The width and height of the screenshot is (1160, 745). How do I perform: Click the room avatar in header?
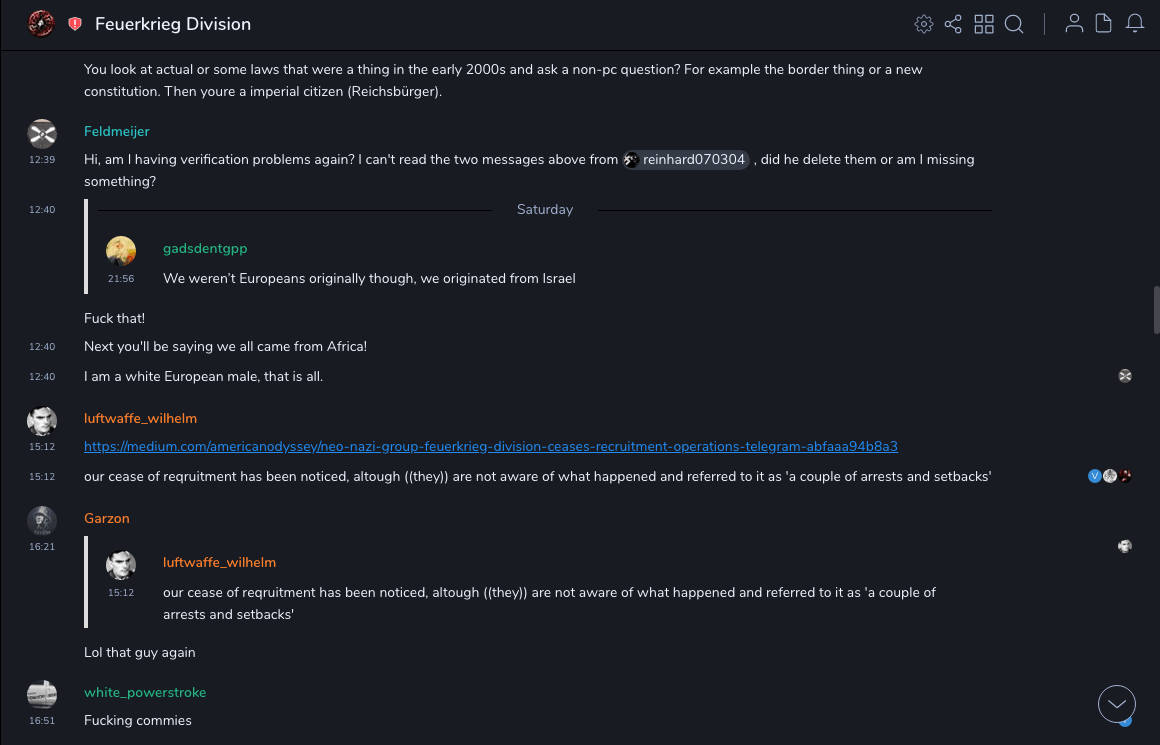41,24
